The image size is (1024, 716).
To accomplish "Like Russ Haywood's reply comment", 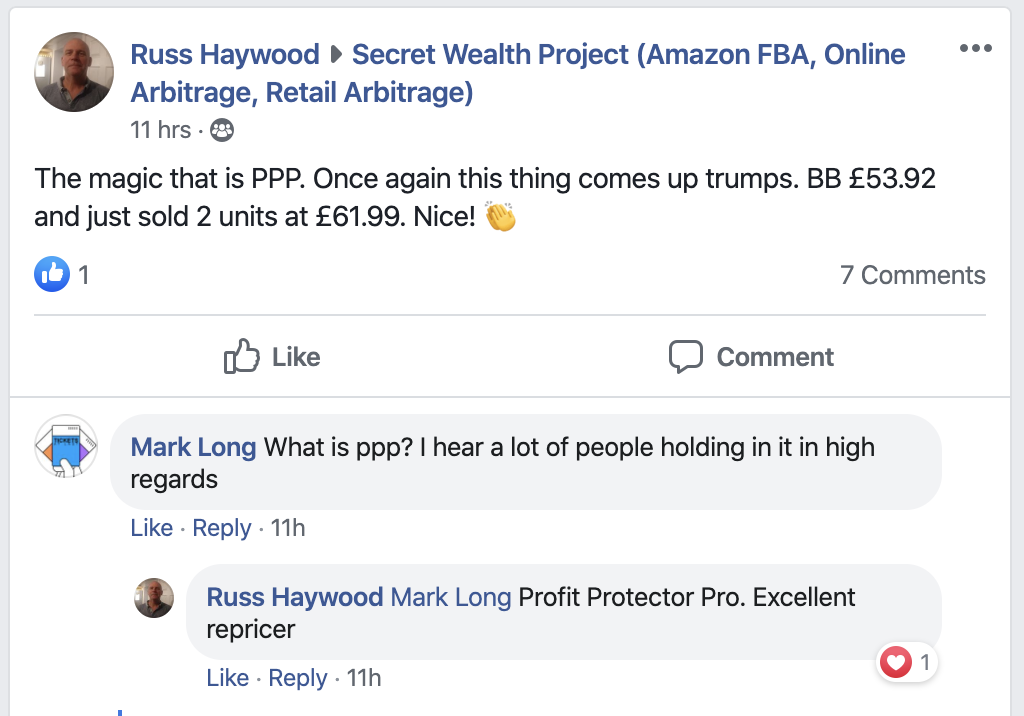I will 227,678.
